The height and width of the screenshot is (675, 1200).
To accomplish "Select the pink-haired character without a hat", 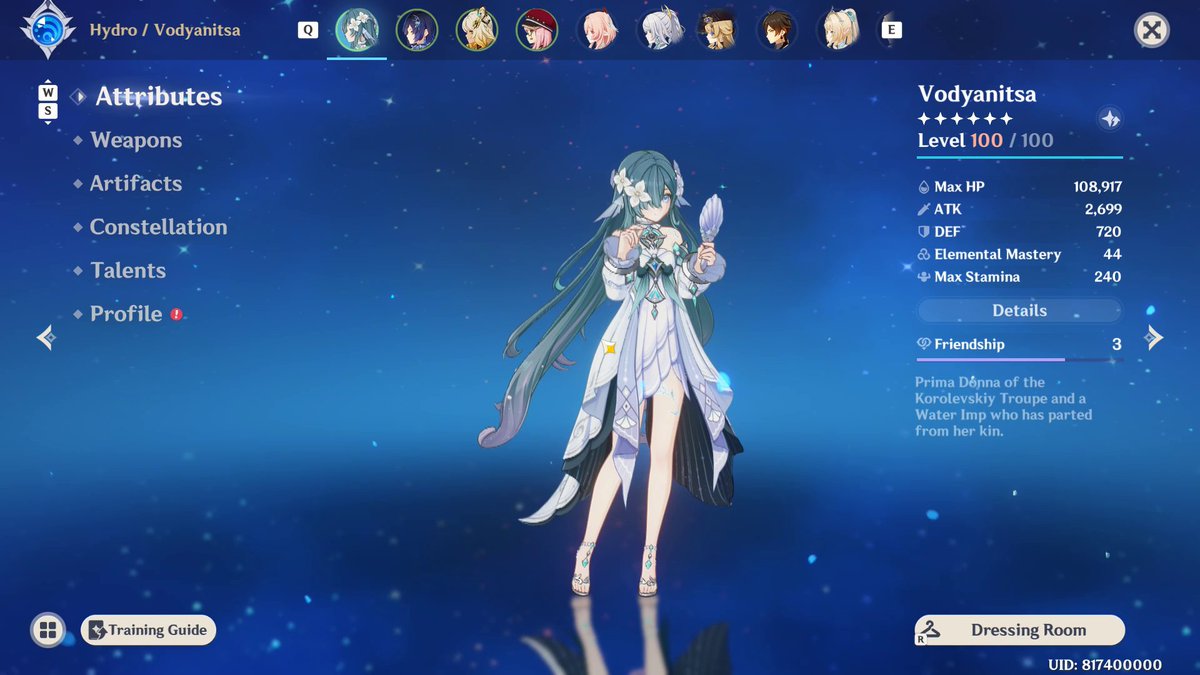I will pyautogui.click(x=597, y=30).
